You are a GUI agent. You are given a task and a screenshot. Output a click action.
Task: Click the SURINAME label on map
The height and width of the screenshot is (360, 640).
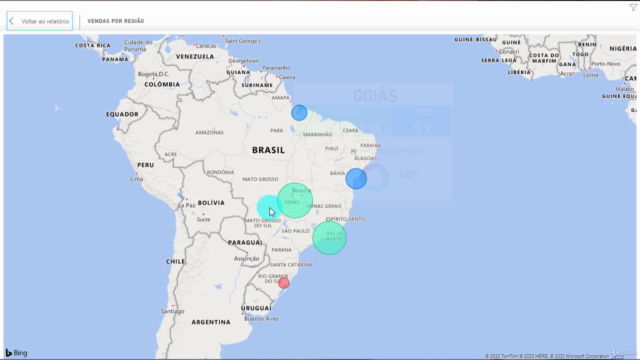257,85
